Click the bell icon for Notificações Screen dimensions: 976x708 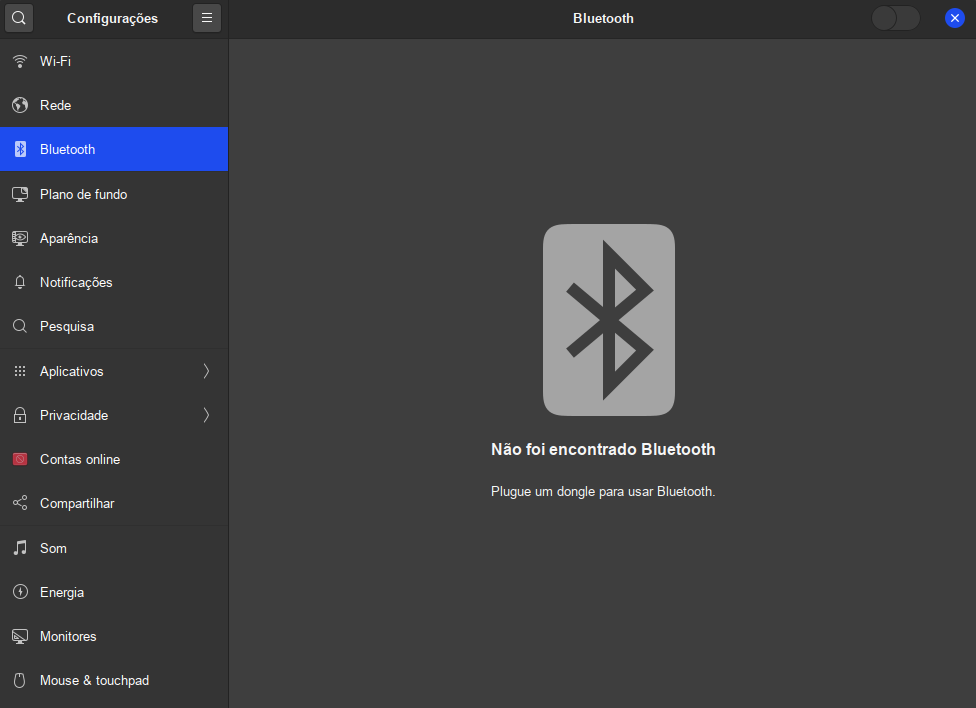(20, 282)
